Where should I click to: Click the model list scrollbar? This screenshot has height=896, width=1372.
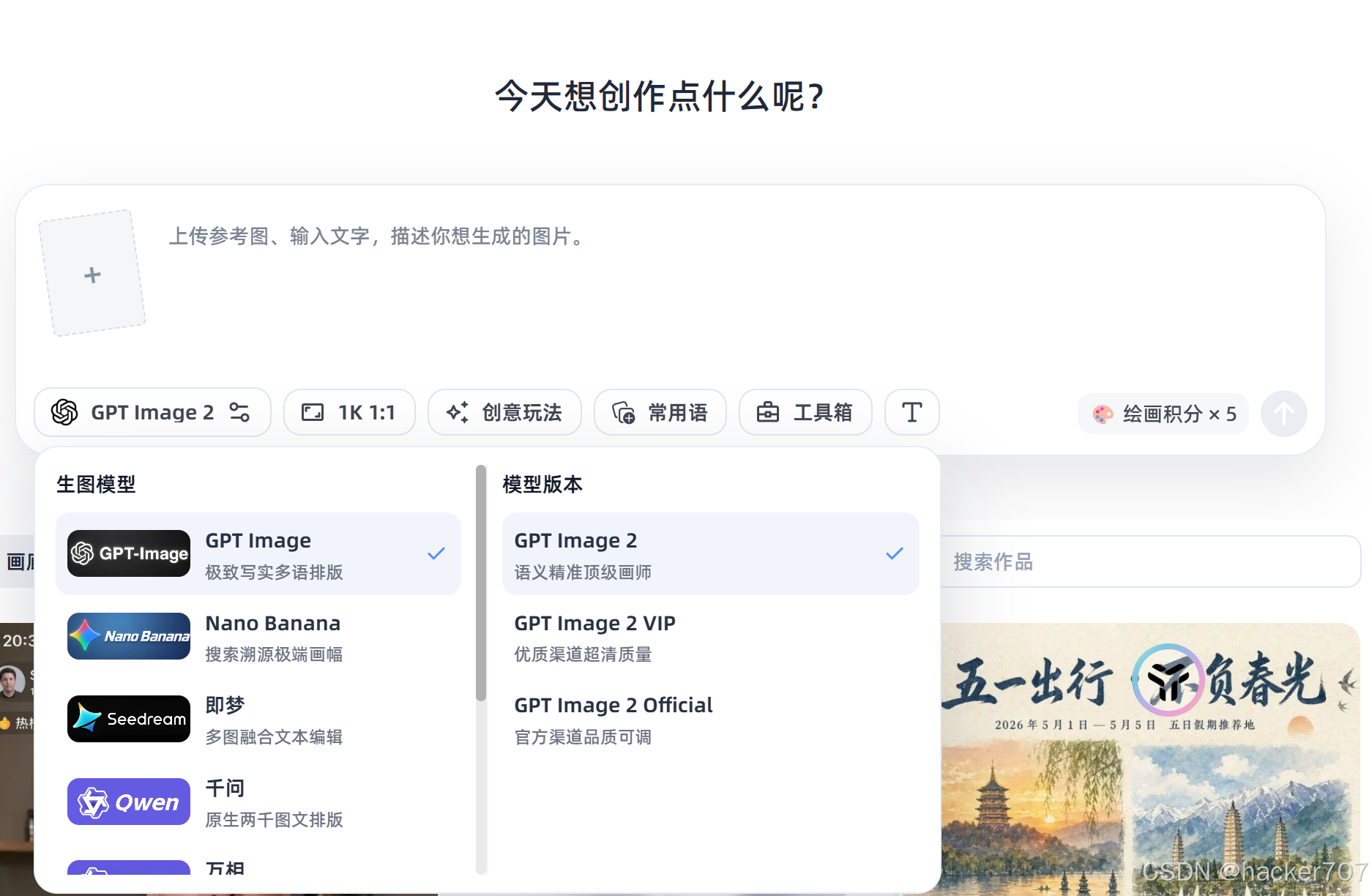[481, 583]
